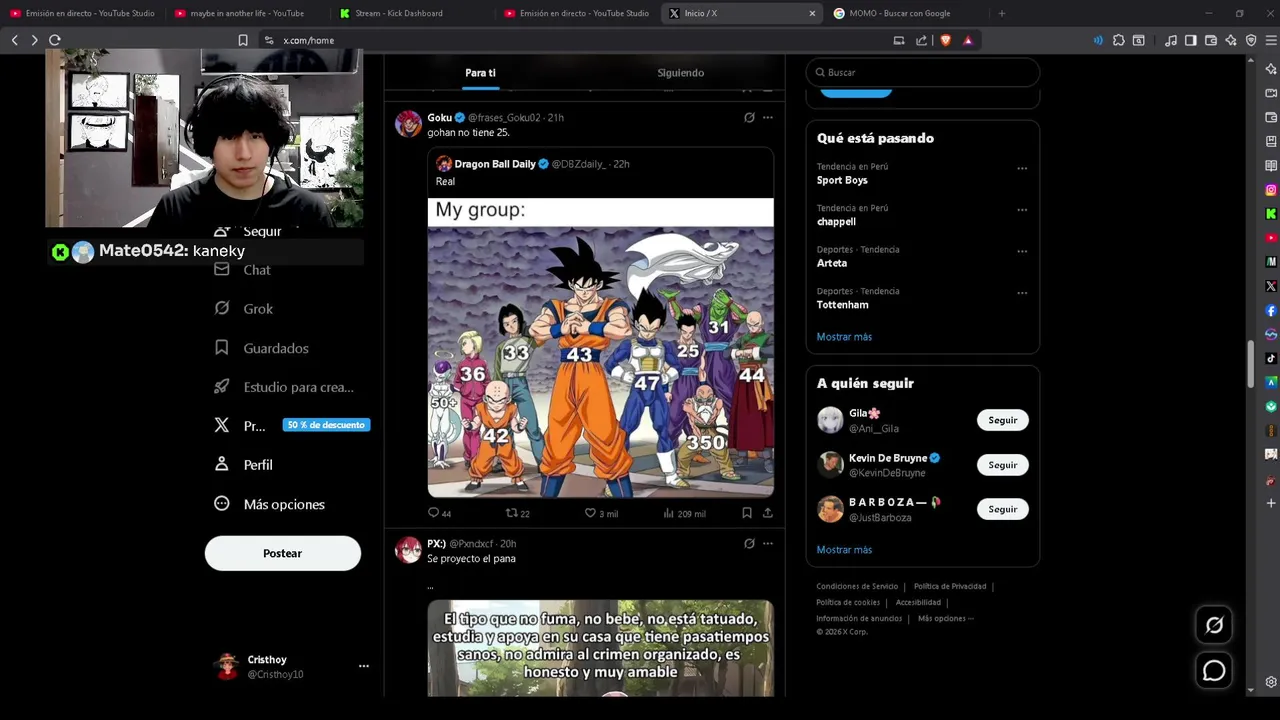Image resolution: width=1280 pixels, height=720 pixels.
Task: Open options for Tottenham trend
Action: pos(1022,293)
